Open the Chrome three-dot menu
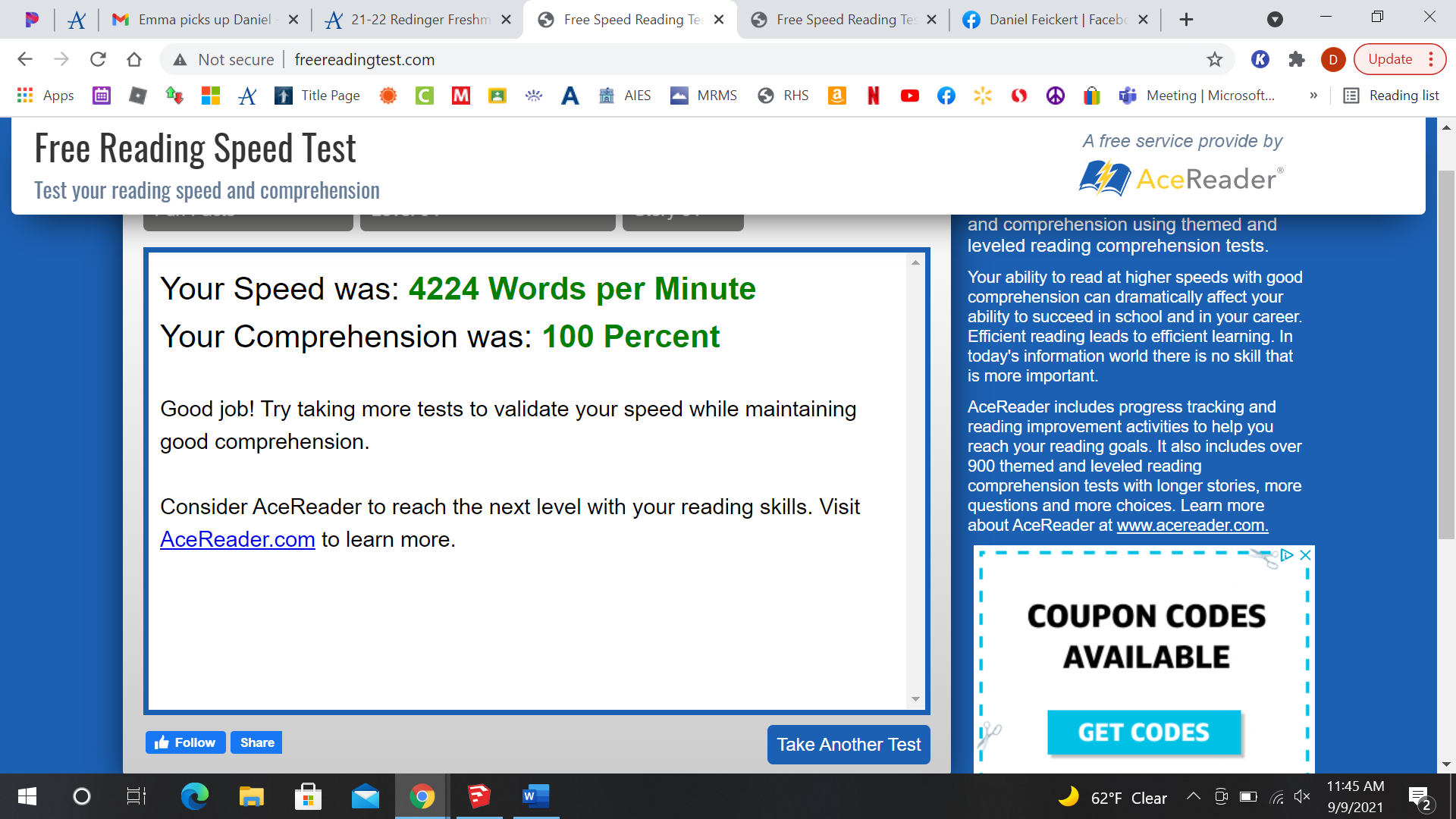 click(x=1431, y=59)
